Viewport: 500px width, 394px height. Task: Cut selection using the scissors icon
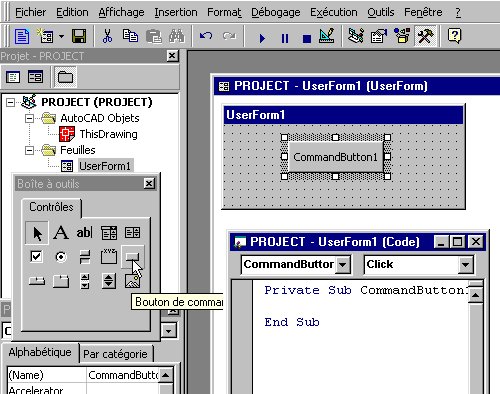click(107, 36)
